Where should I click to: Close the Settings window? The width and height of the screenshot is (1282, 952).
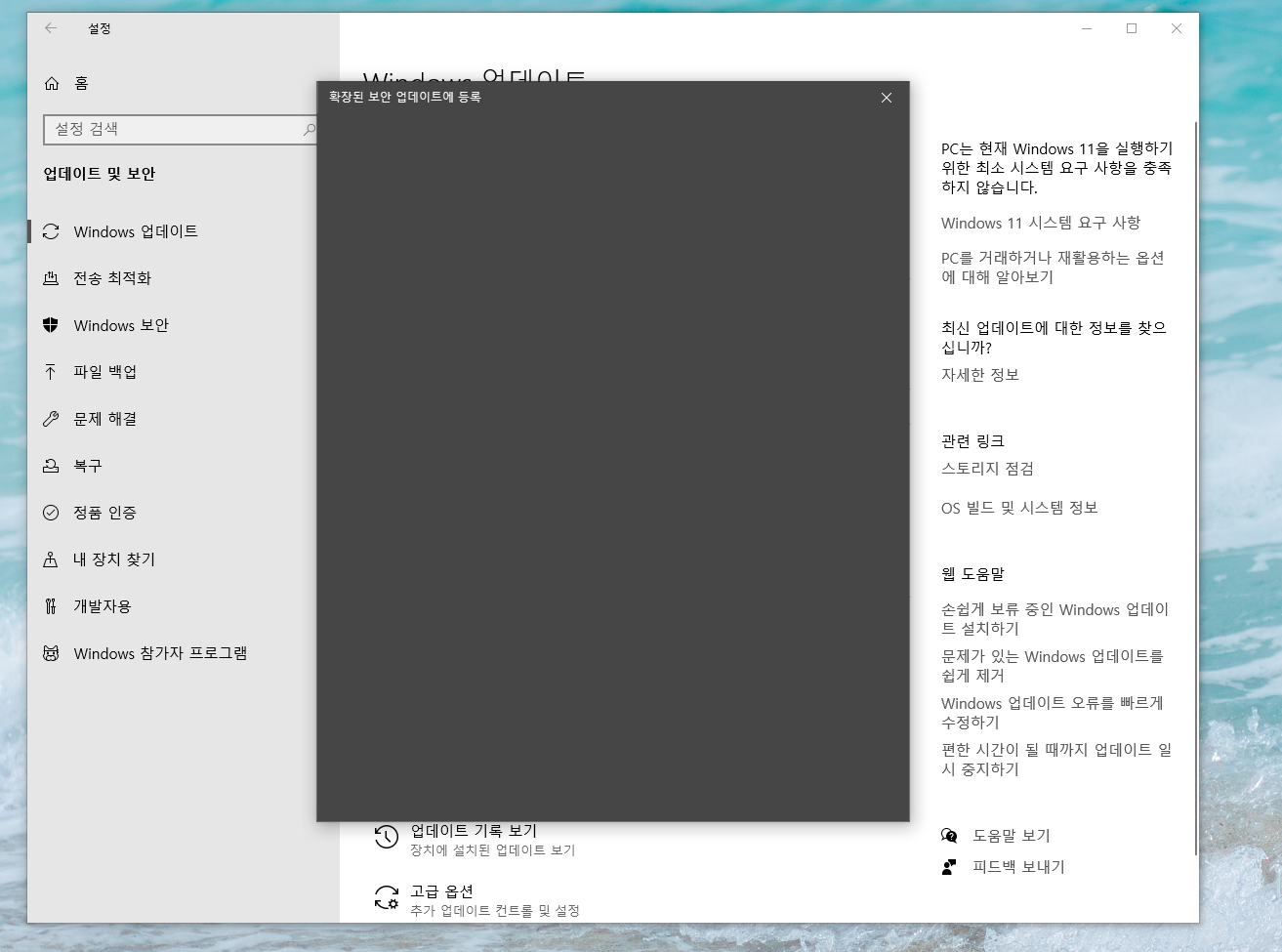[x=1177, y=28]
